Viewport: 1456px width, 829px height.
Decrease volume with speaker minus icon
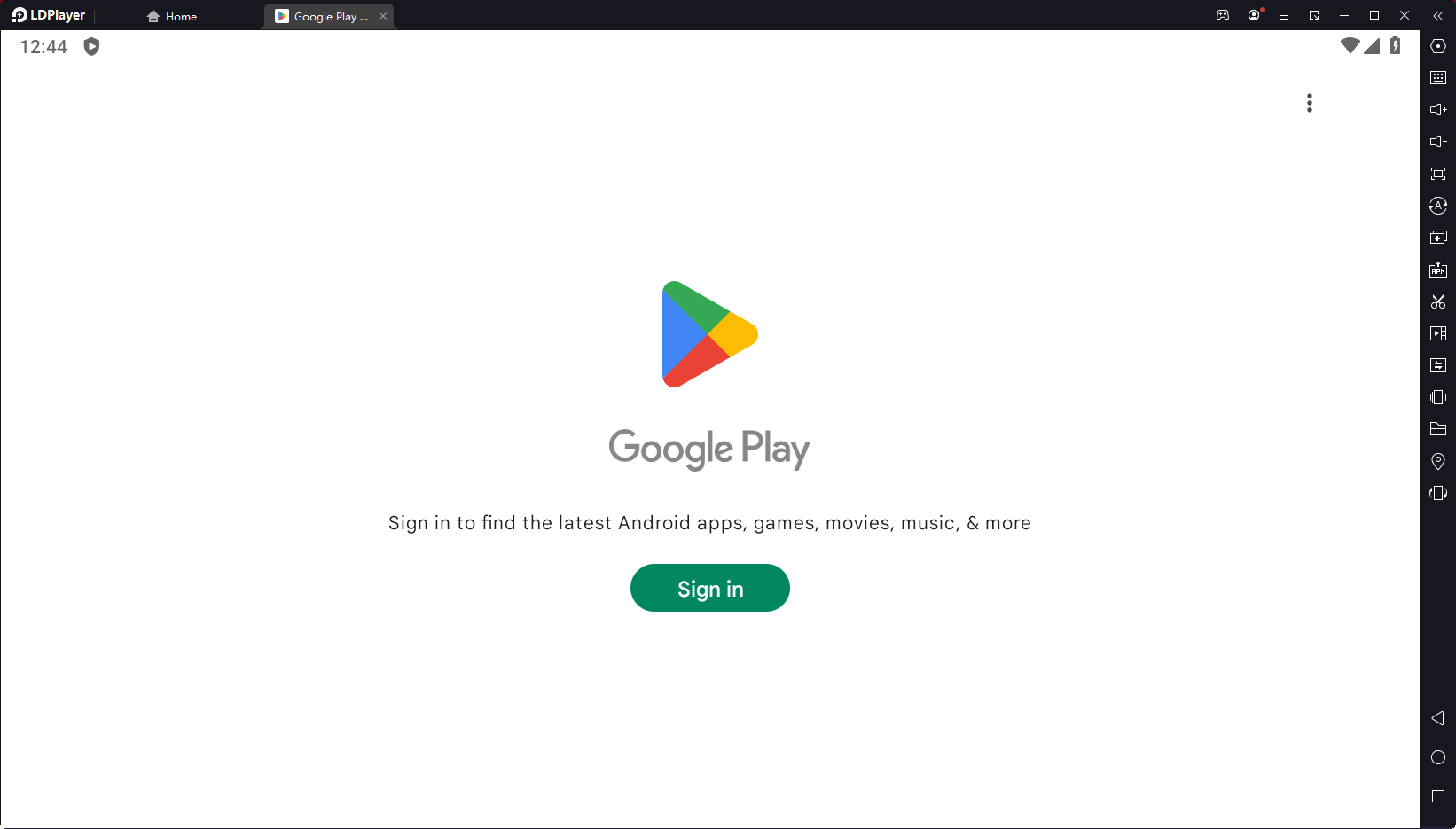click(1438, 142)
